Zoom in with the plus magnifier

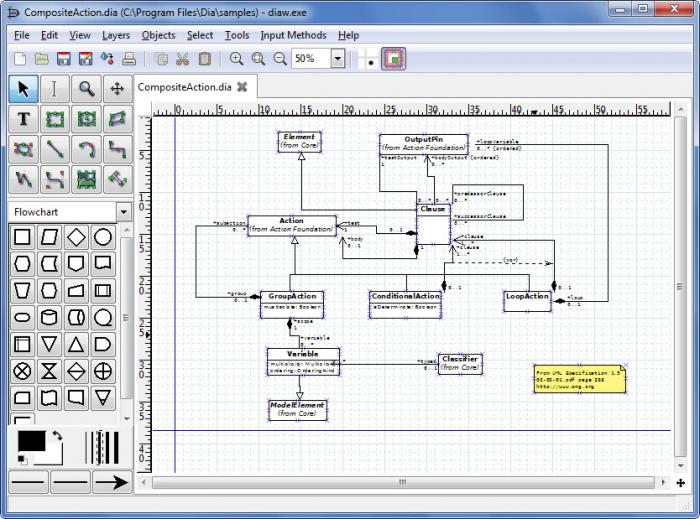[x=236, y=58]
